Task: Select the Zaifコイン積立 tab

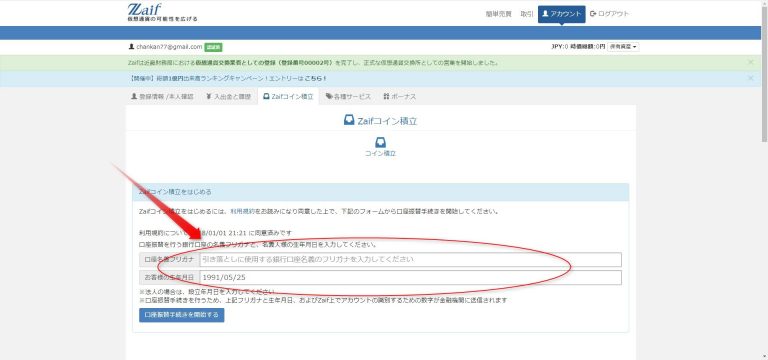Action: [288, 96]
